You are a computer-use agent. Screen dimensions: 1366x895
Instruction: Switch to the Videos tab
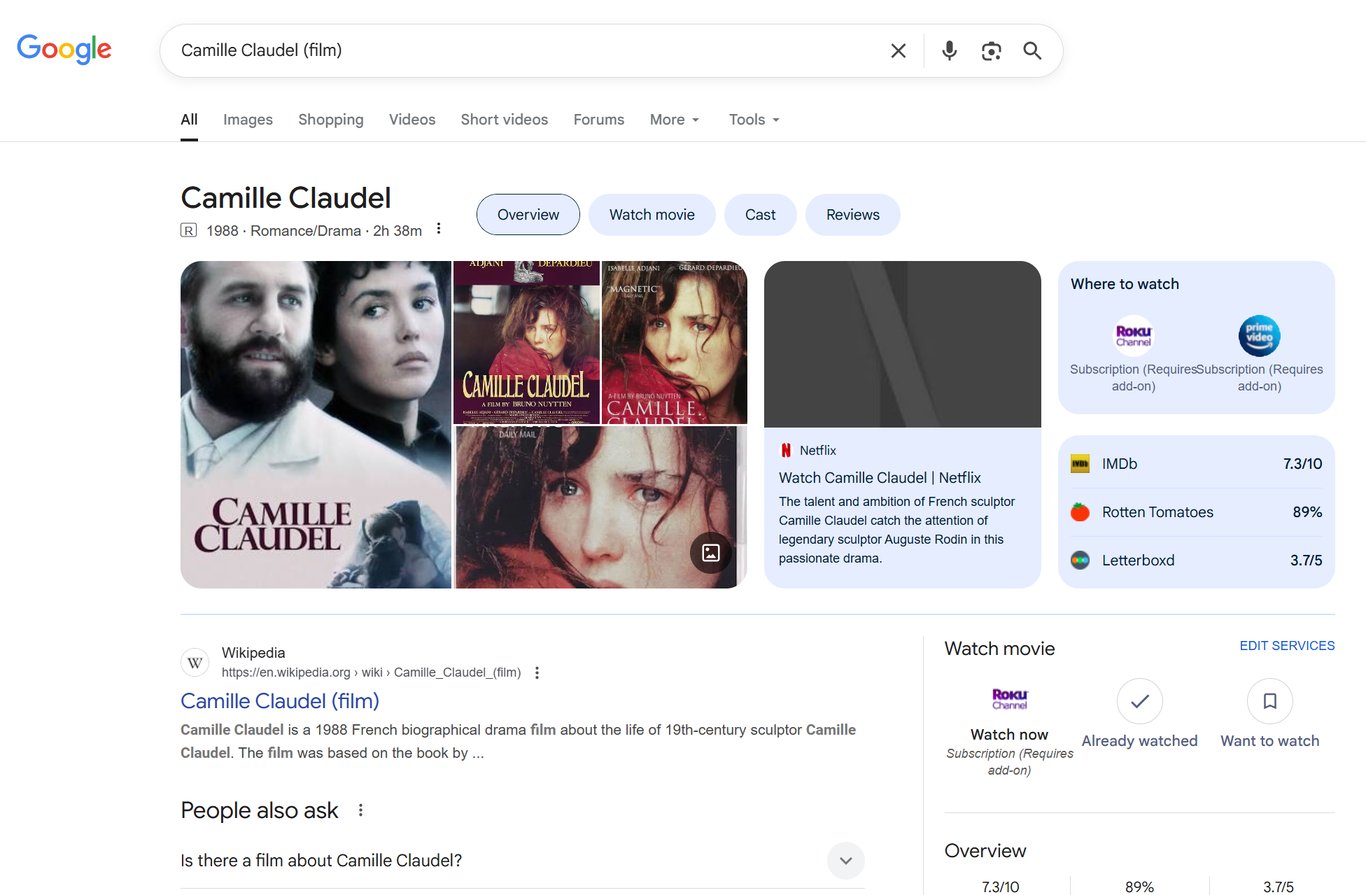point(412,120)
